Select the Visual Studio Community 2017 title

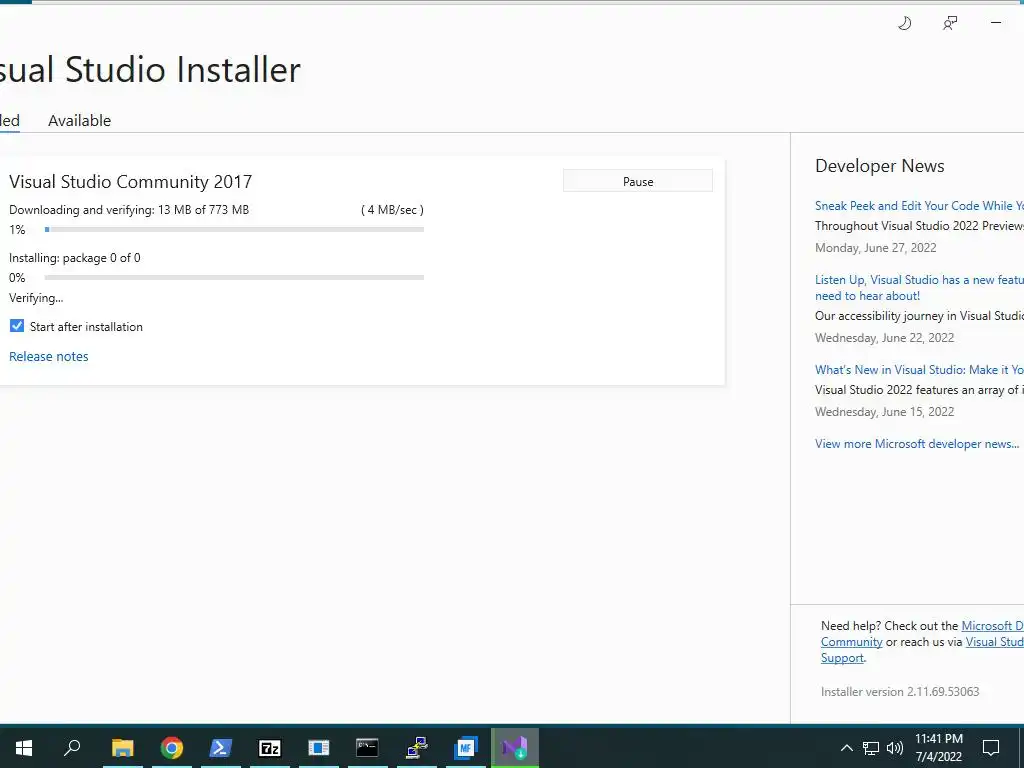point(131,182)
